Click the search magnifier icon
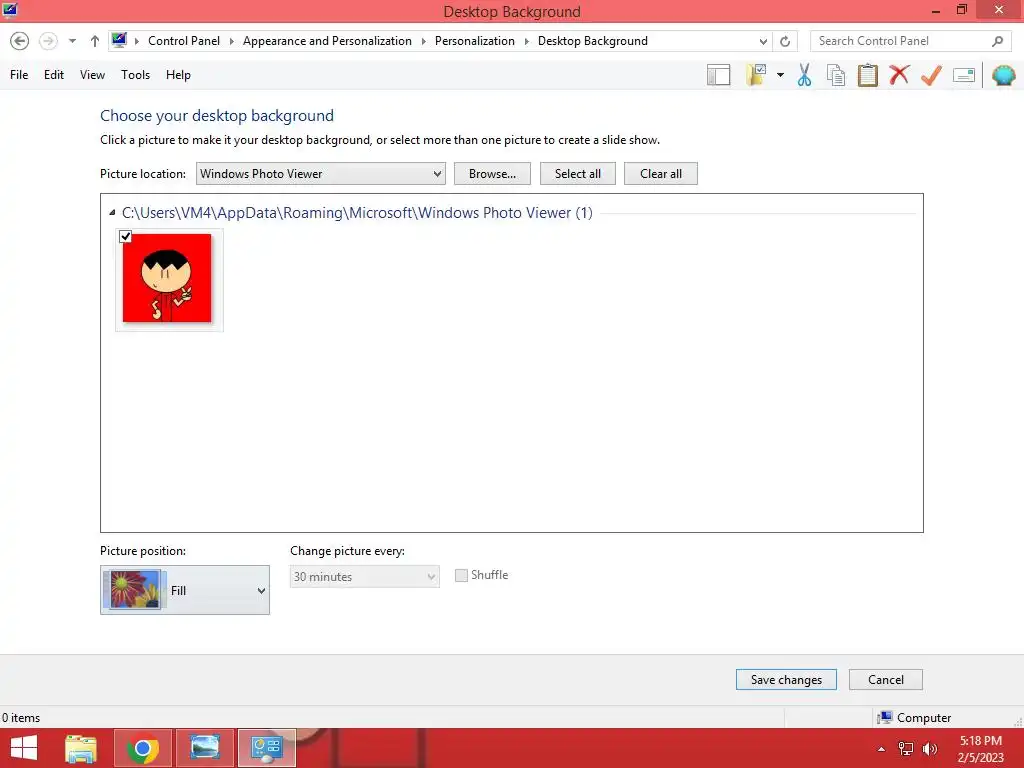 coord(997,41)
